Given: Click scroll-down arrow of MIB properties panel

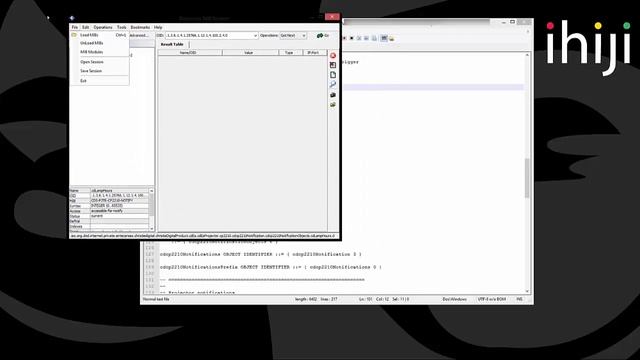Looking at the screenshot, I should (x=151, y=229).
